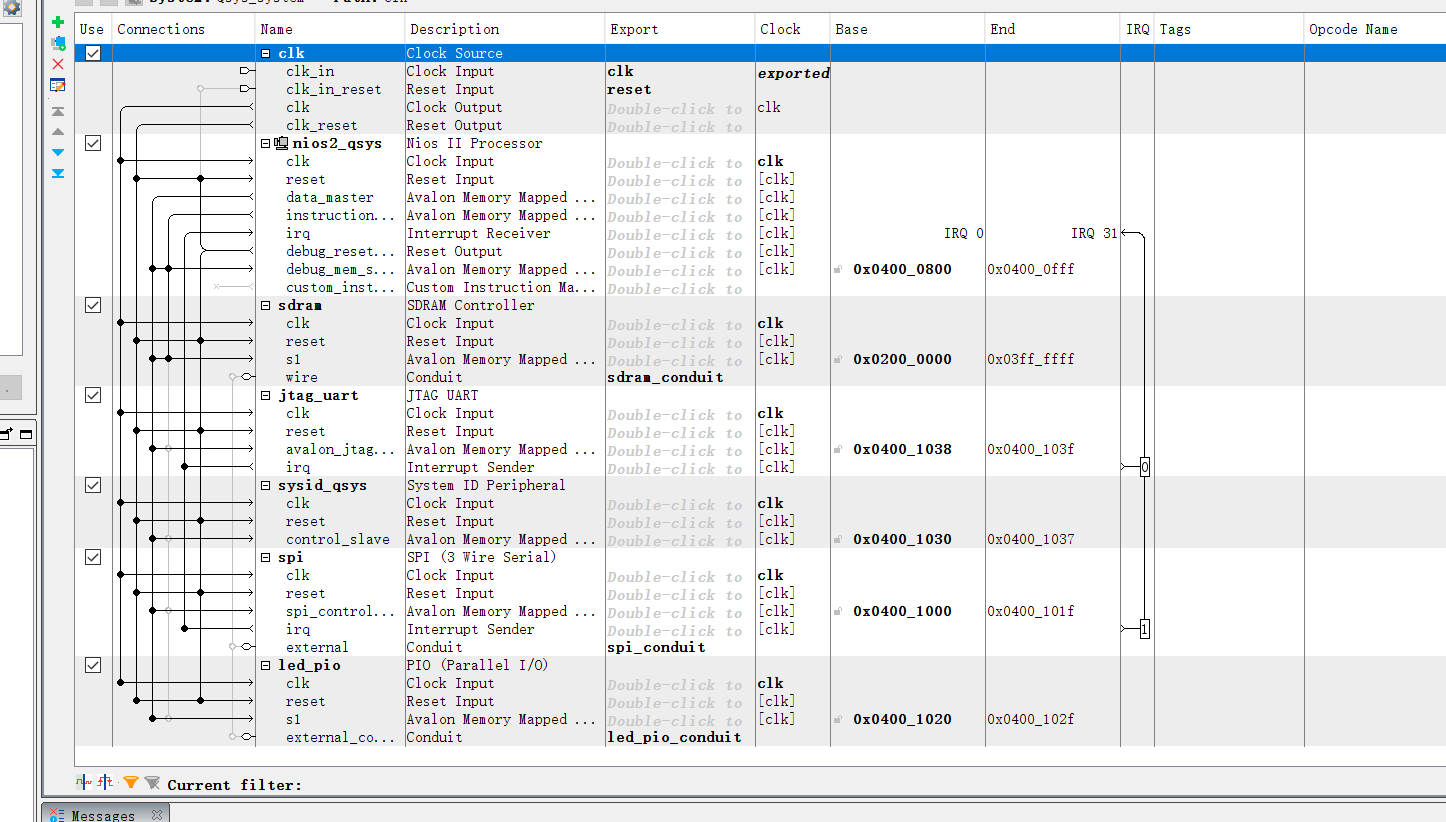Screen dimensions: 1446x822
Task: Click the processor icon next to nios2_qsys
Action: [x=281, y=143]
